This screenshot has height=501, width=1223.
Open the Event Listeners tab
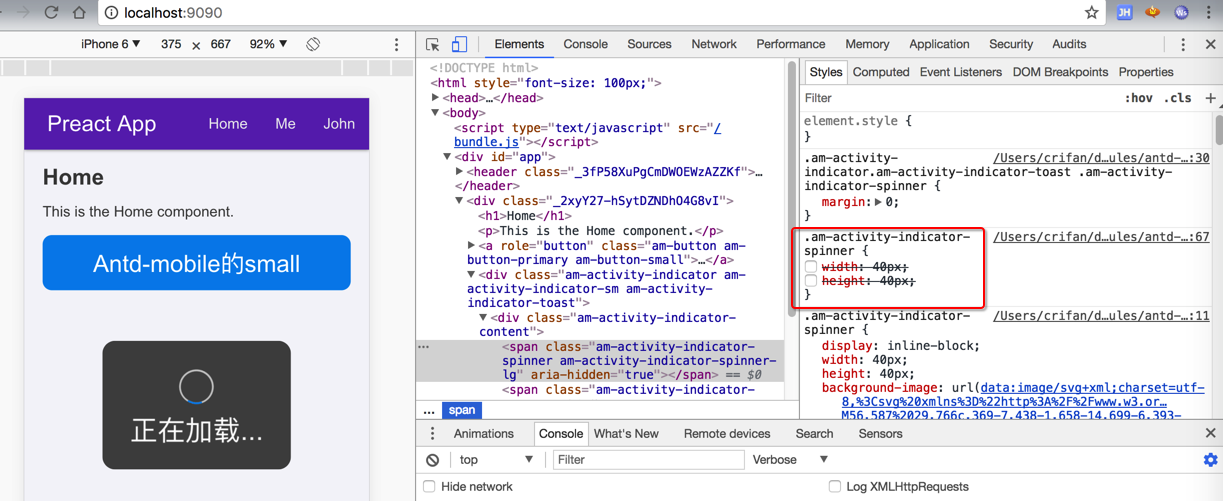[960, 72]
